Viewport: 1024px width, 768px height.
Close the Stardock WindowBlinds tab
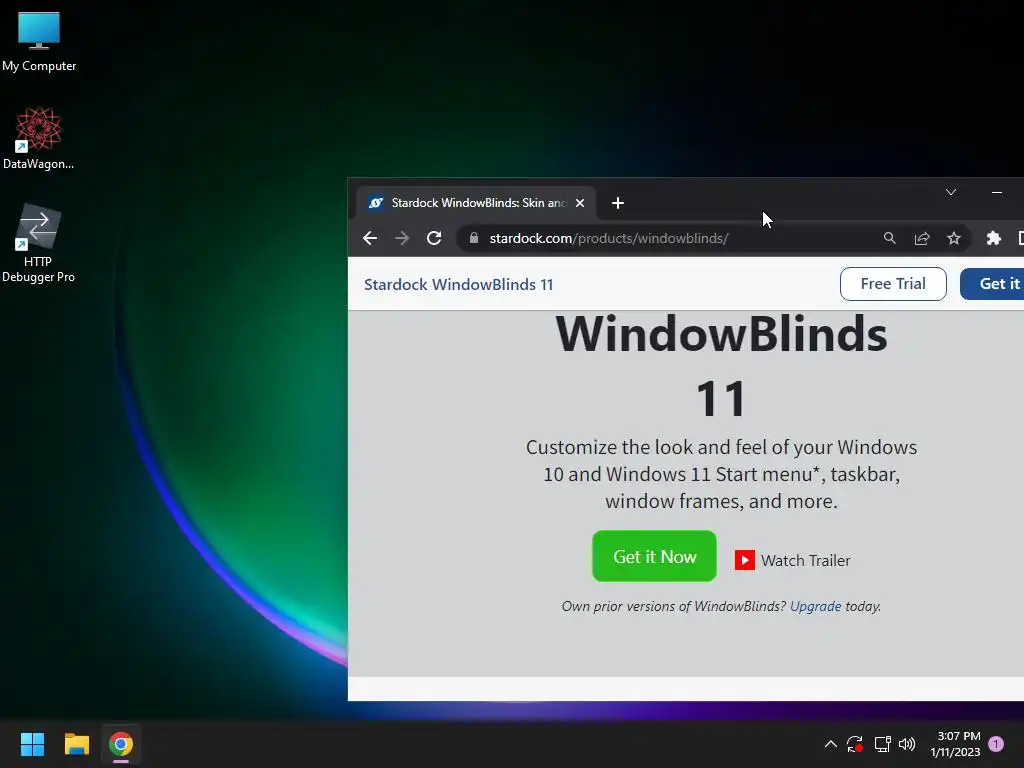click(x=580, y=203)
